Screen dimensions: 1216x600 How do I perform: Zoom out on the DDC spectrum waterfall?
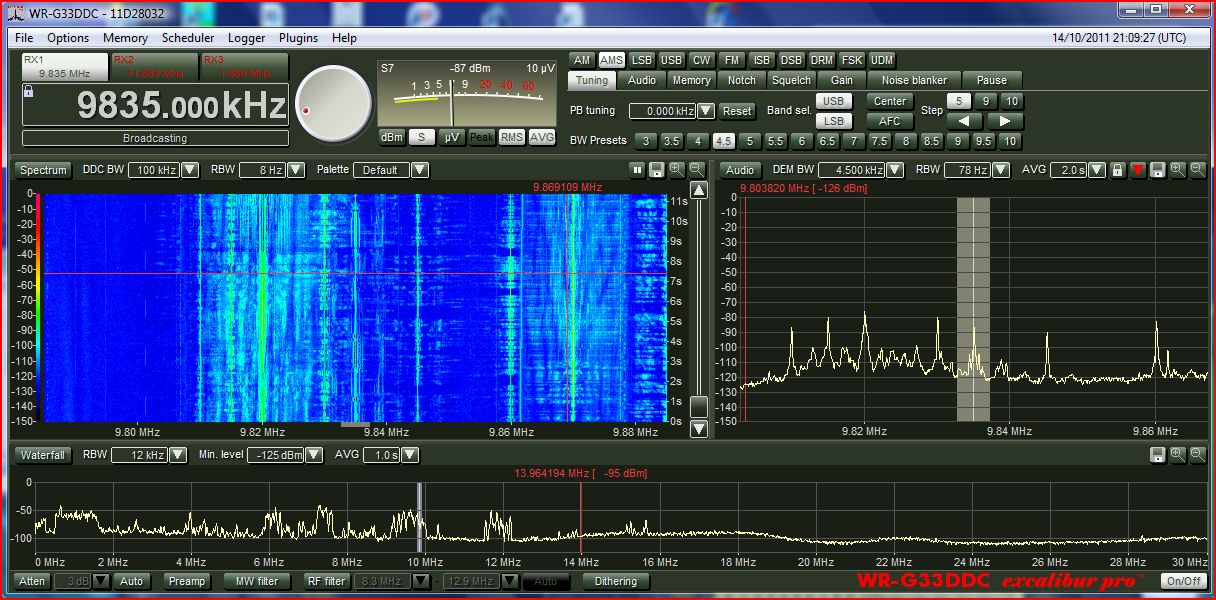point(696,170)
